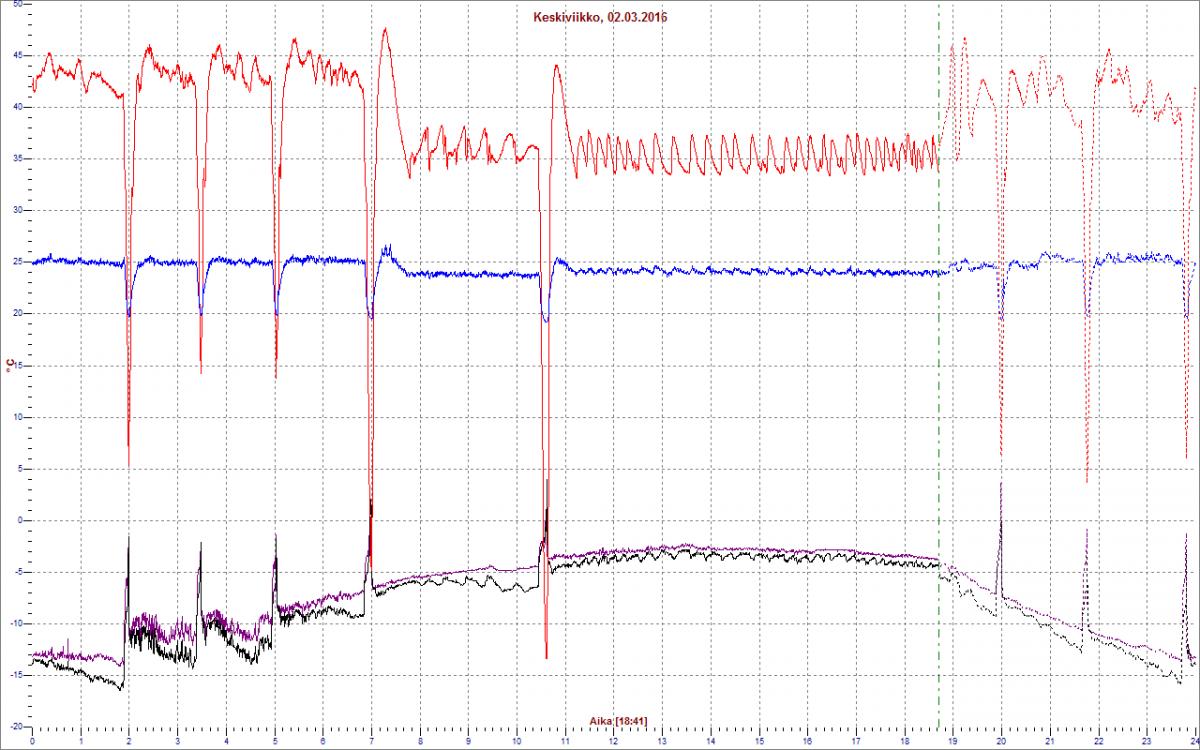Select the black curve near hour 9
1200x750 pixels.
pyautogui.click(x=468, y=579)
